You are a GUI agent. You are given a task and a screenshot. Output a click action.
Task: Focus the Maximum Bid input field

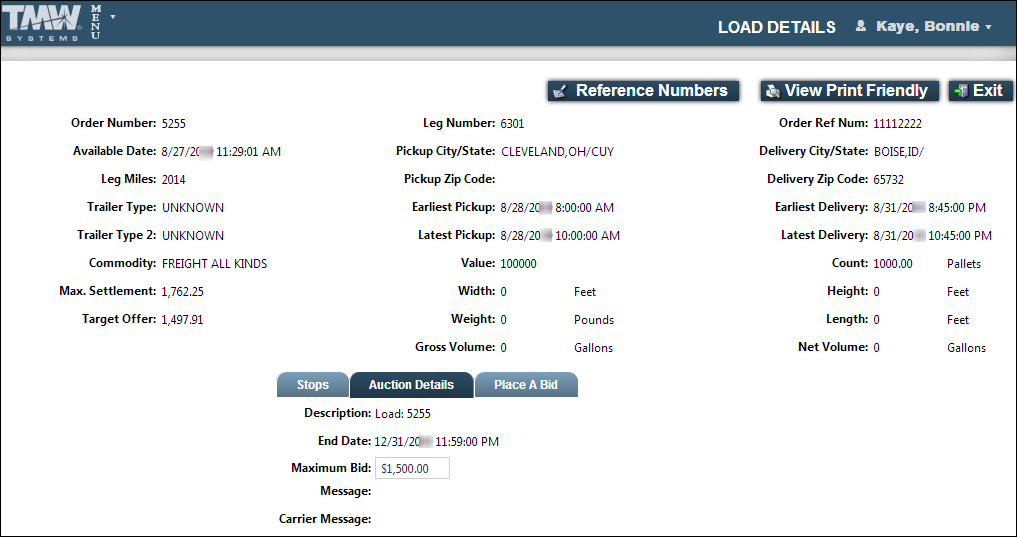point(411,468)
